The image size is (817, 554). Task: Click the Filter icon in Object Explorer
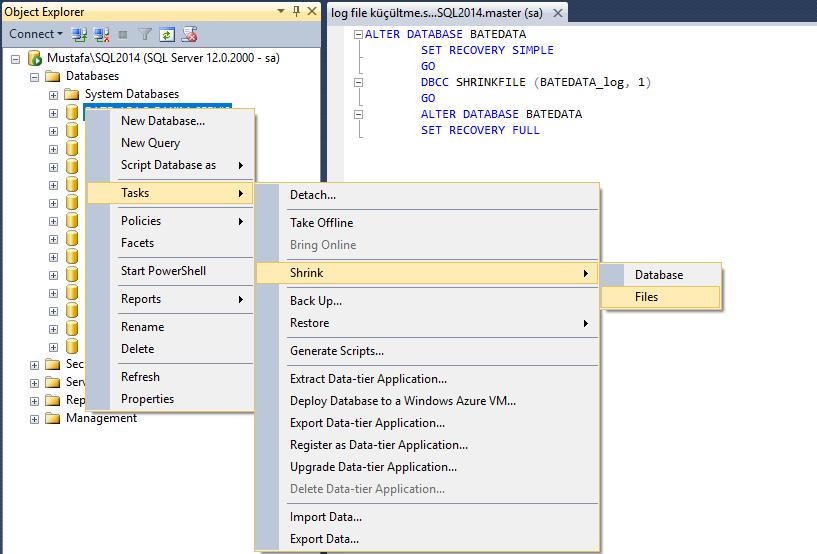pos(144,34)
